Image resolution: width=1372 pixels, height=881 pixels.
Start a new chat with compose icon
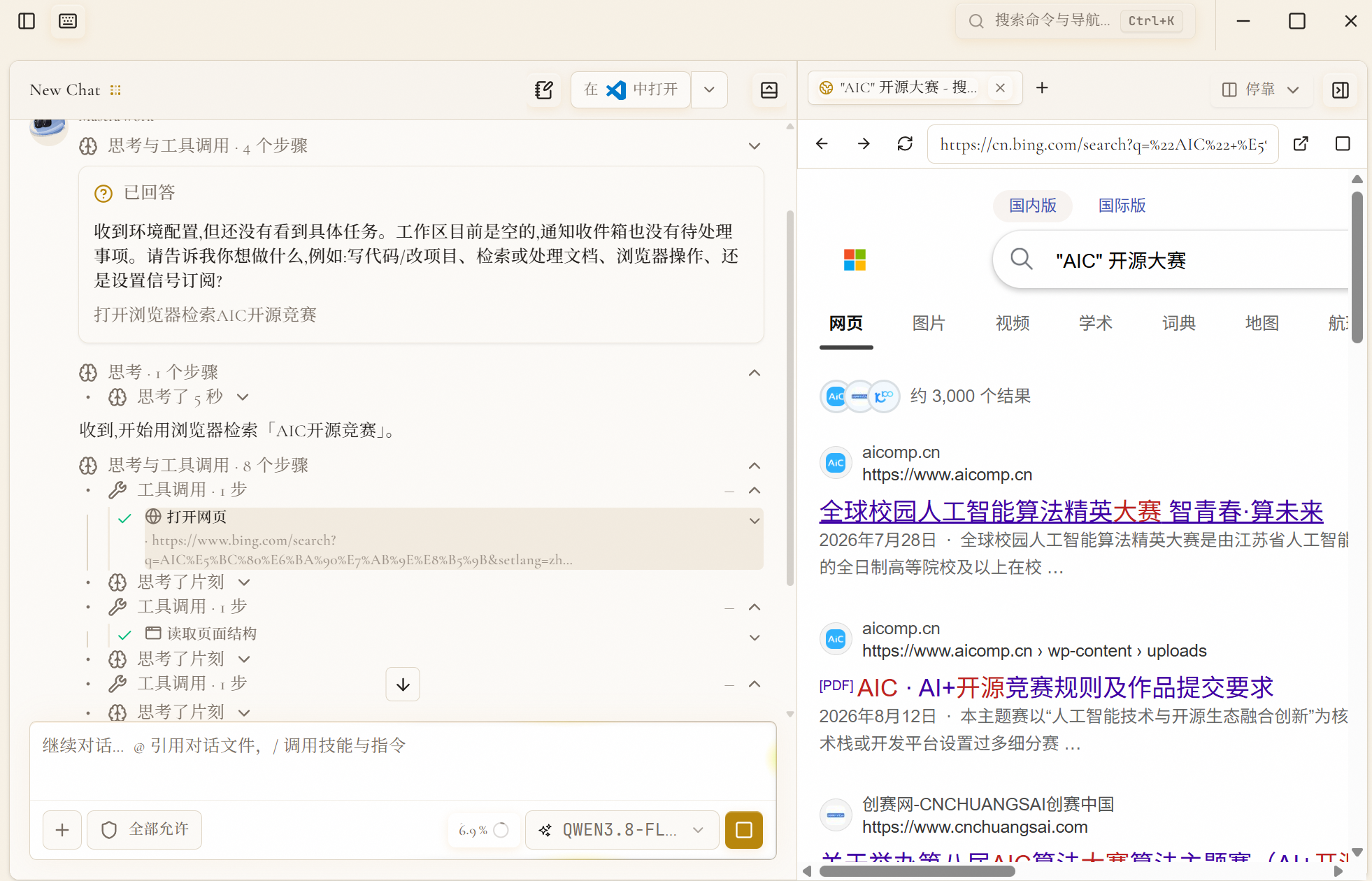coord(543,89)
